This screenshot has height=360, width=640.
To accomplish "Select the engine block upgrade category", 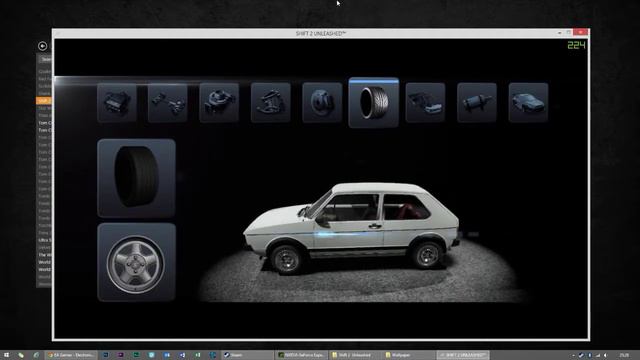I will pyautogui.click(x=117, y=102).
